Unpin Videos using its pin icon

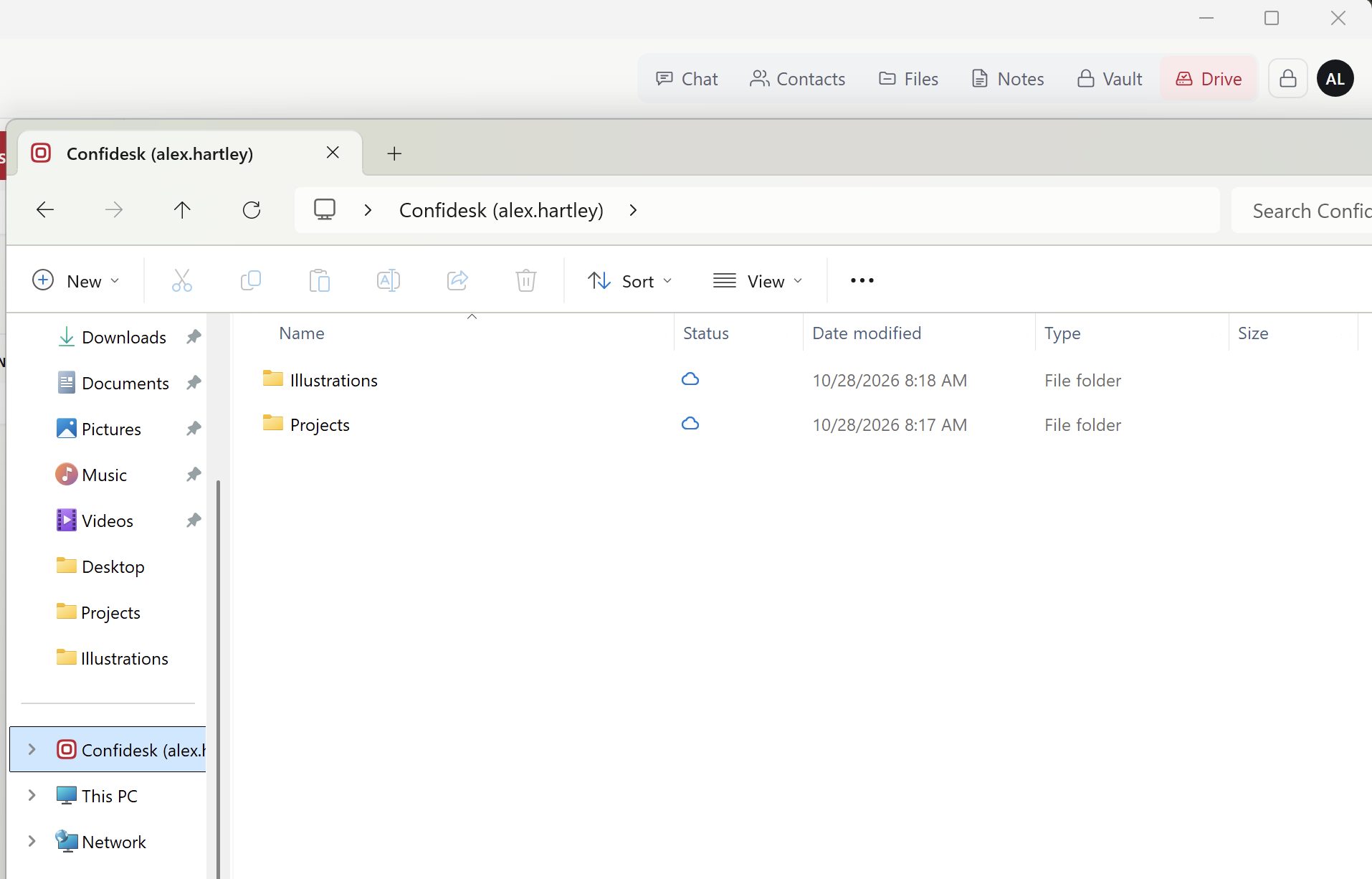click(x=194, y=520)
